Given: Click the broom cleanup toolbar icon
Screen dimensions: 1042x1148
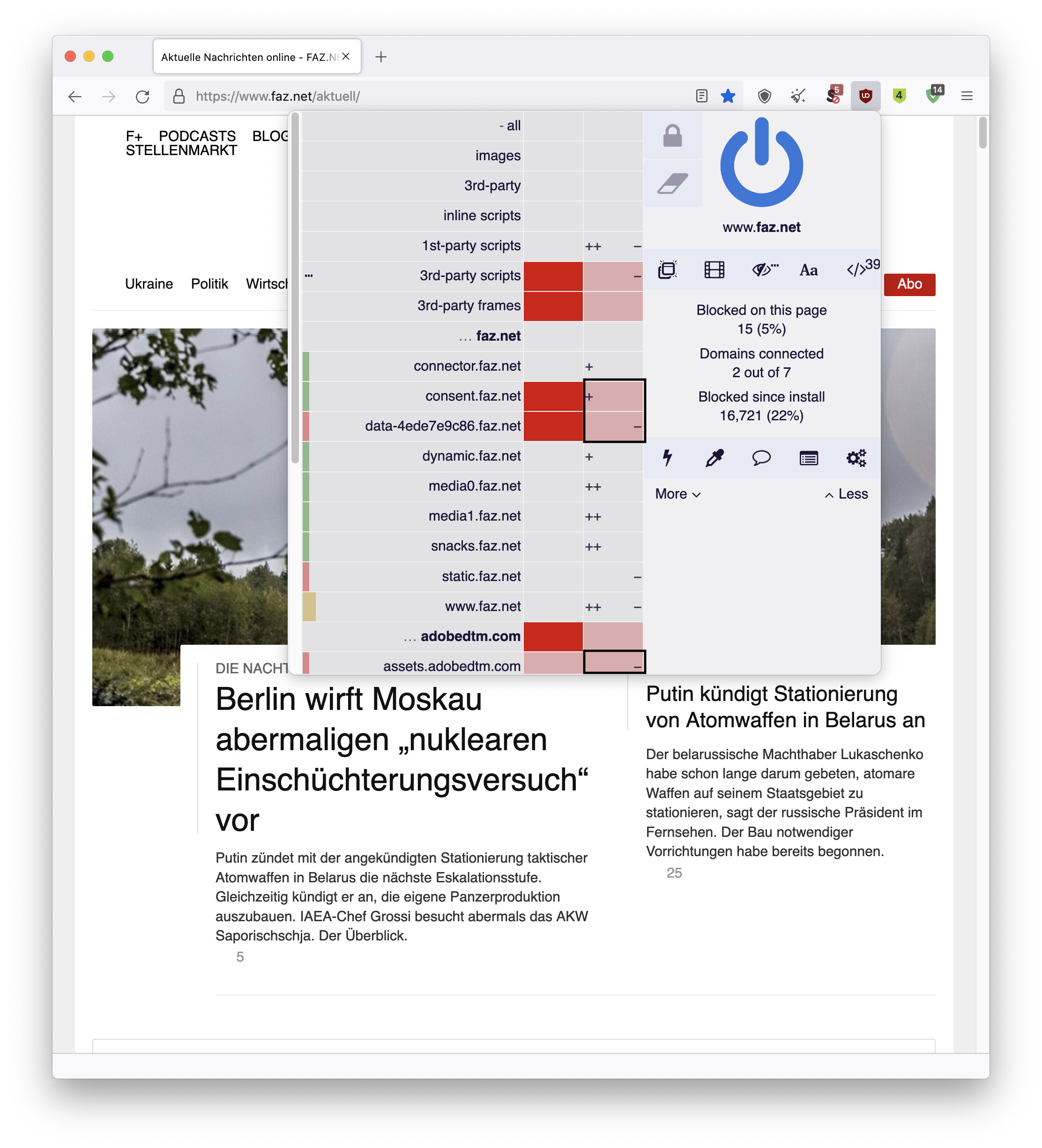Looking at the screenshot, I should tap(798, 96).
